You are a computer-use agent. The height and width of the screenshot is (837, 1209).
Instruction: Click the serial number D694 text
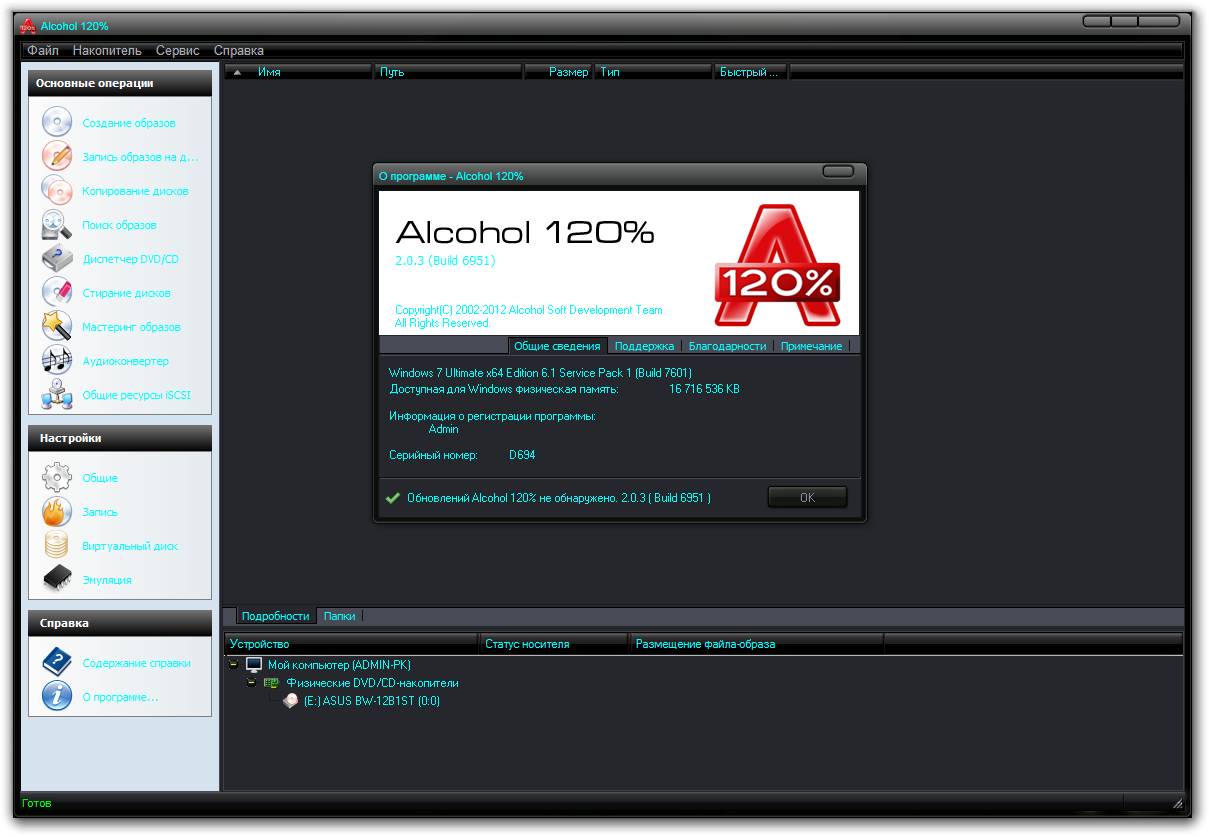pos(522,455)
